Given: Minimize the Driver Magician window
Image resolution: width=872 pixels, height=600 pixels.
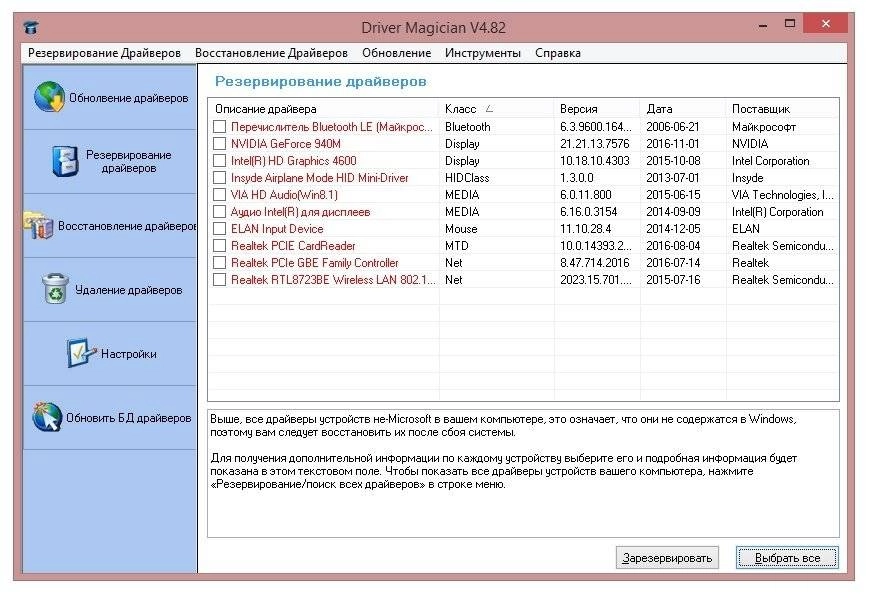Looking at the screenshot, I should (x=763, y=25).
